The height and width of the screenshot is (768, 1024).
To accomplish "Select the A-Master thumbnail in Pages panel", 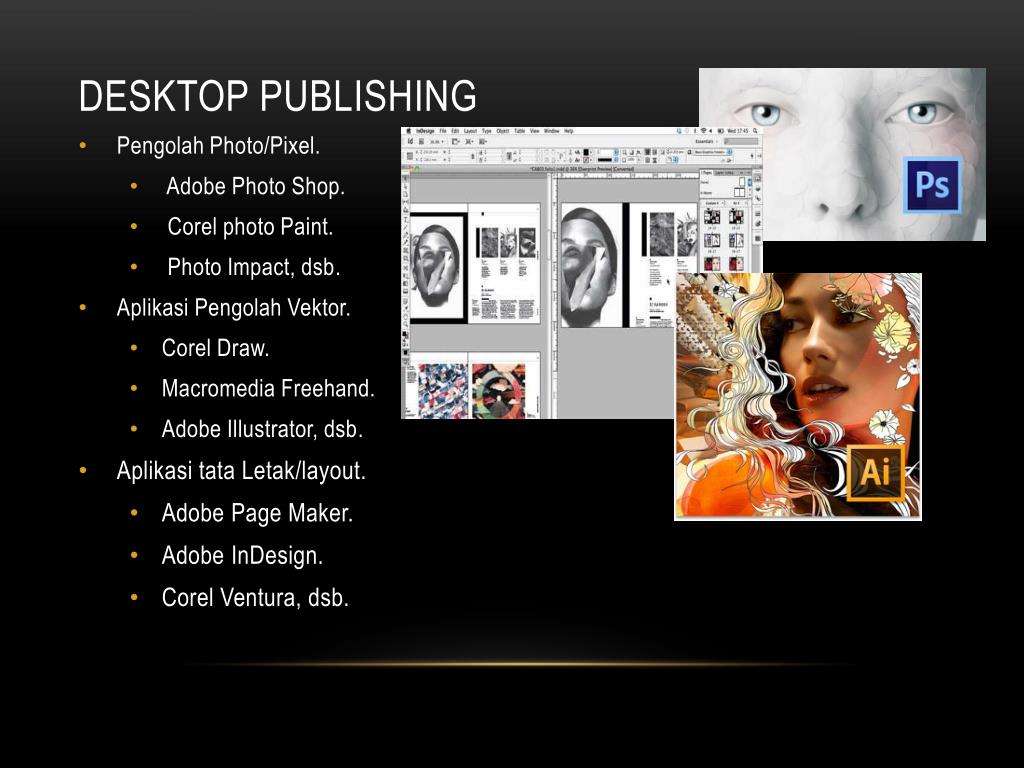I will click(x=739, y=192).
